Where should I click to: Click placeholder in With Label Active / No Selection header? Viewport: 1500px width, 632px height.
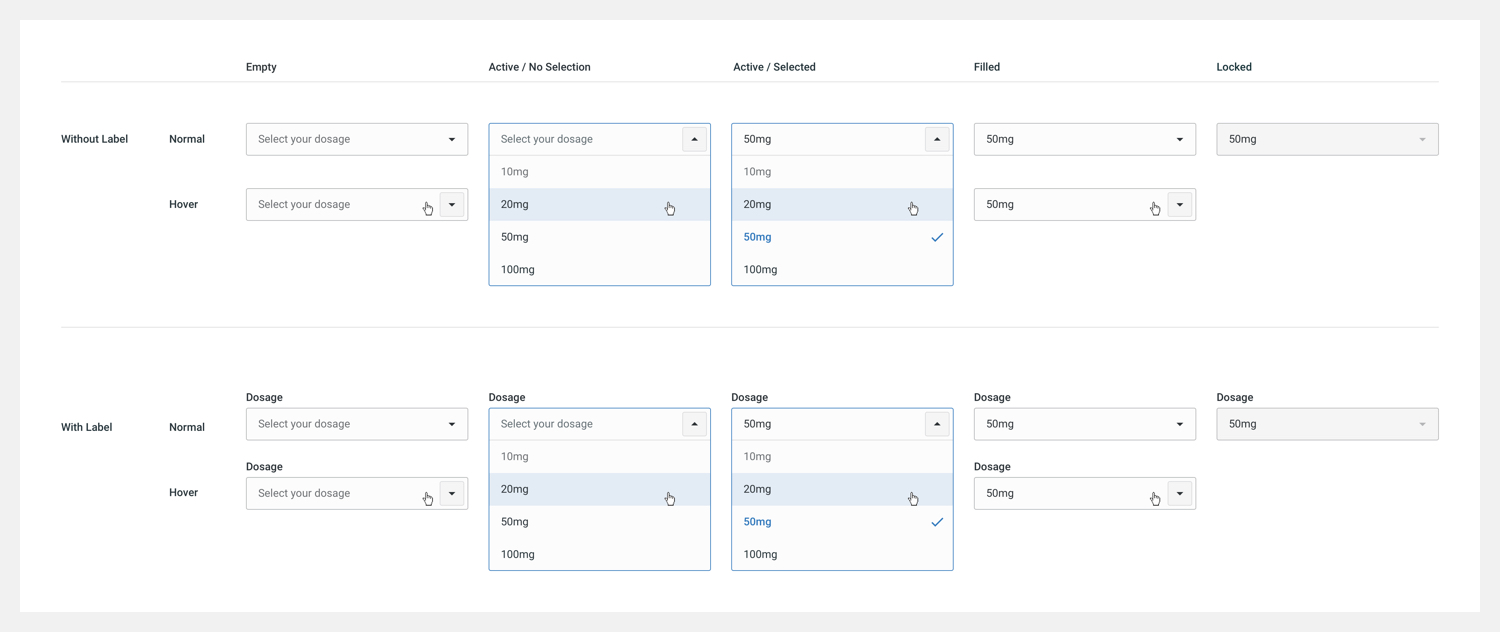pos(547,424)
